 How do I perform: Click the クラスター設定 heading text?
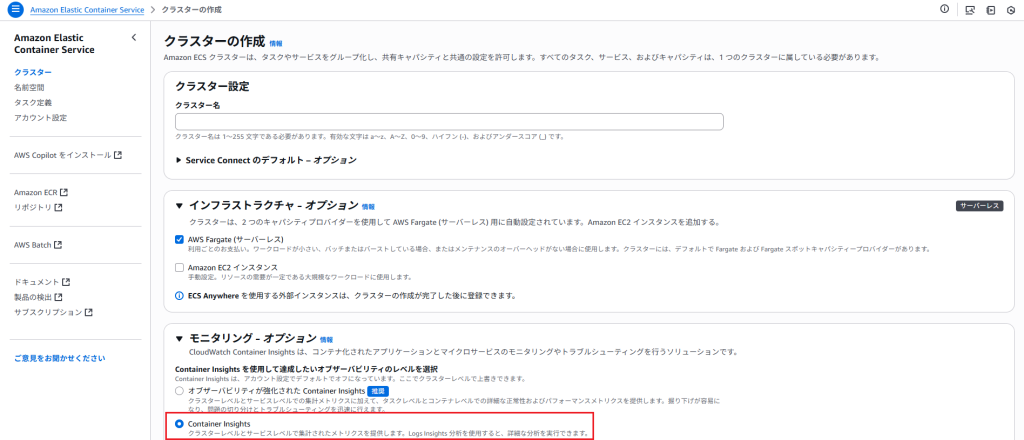click(212, 86)
